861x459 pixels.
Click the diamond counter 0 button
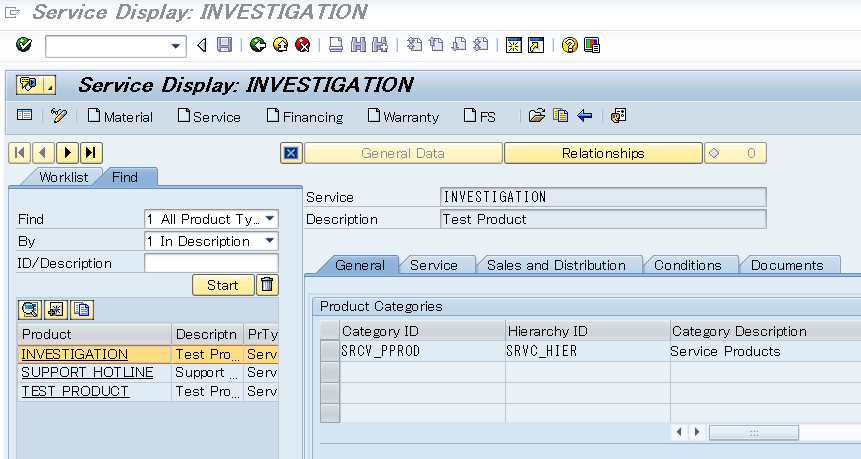point(735,153)
